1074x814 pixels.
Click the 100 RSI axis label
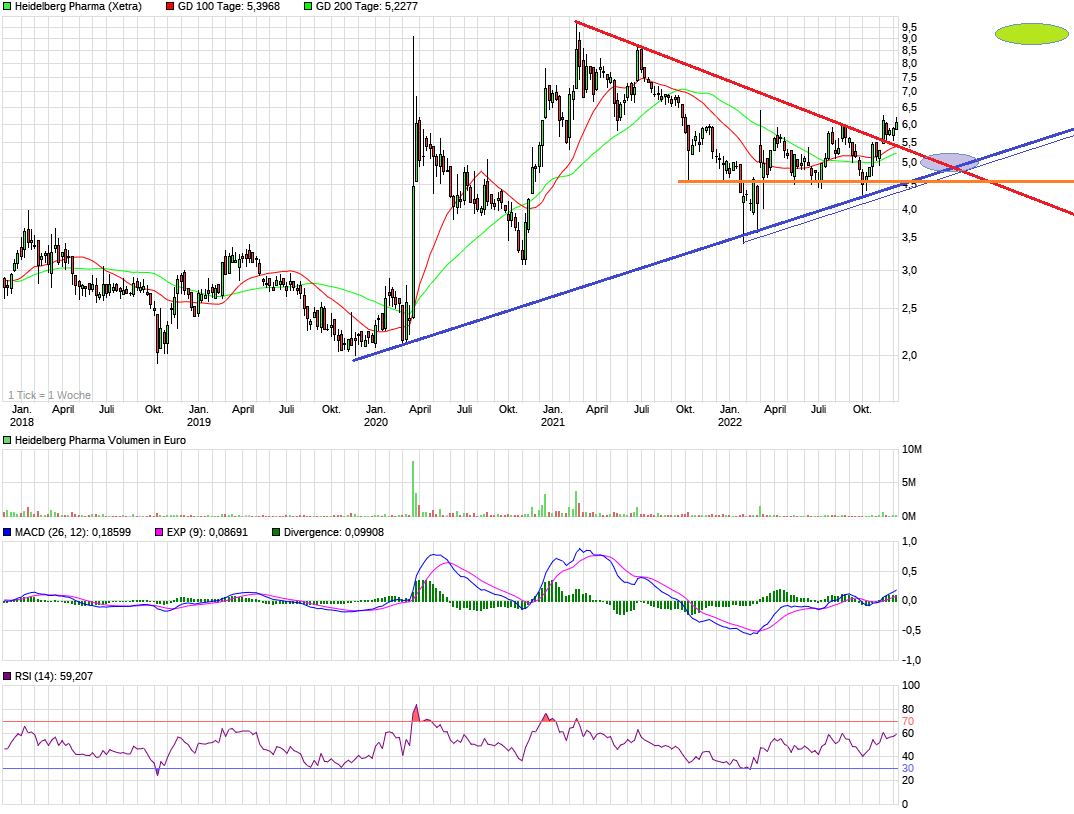[x=911, y=685]
